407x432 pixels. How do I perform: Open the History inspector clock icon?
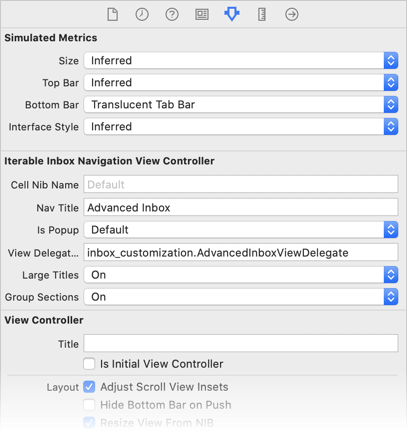[142, 14]
